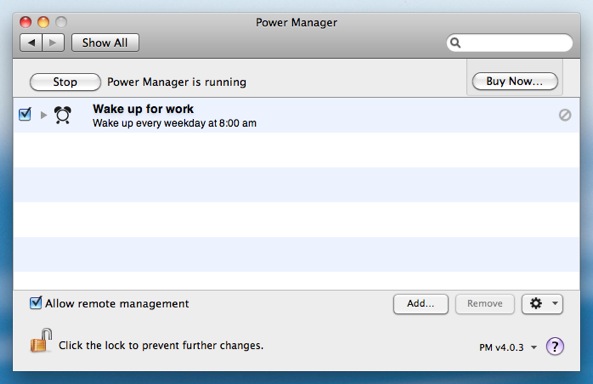Click the magnifying glass in search field

click(456, 43)
